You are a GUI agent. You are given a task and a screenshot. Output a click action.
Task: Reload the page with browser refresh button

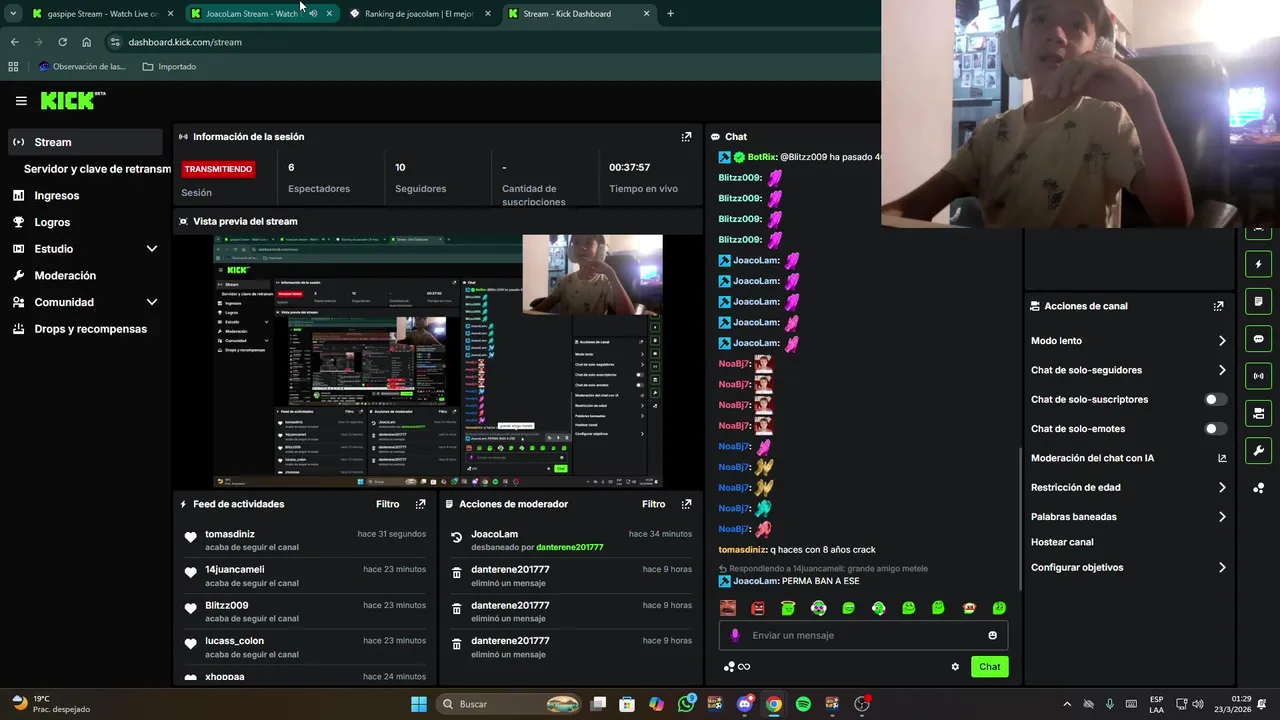click(62, 42)
